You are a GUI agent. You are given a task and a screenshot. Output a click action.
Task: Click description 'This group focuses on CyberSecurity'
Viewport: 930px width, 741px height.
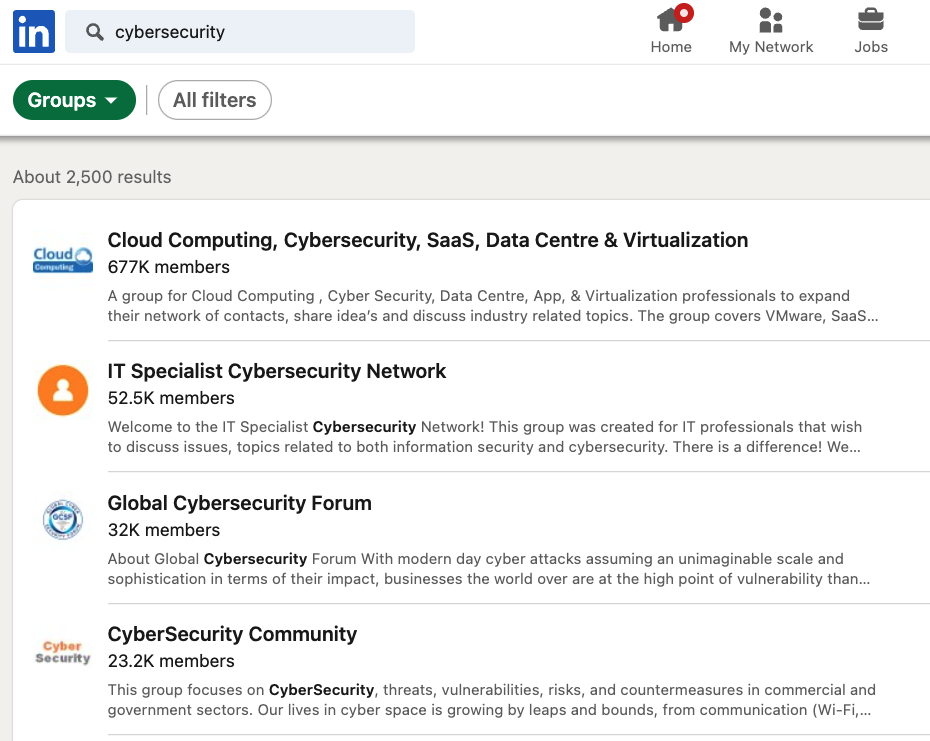(492, 699)
